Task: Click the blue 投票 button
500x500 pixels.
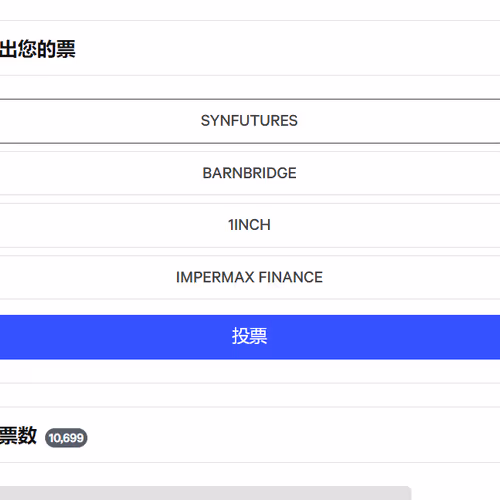Action: (x=250, y=337)
